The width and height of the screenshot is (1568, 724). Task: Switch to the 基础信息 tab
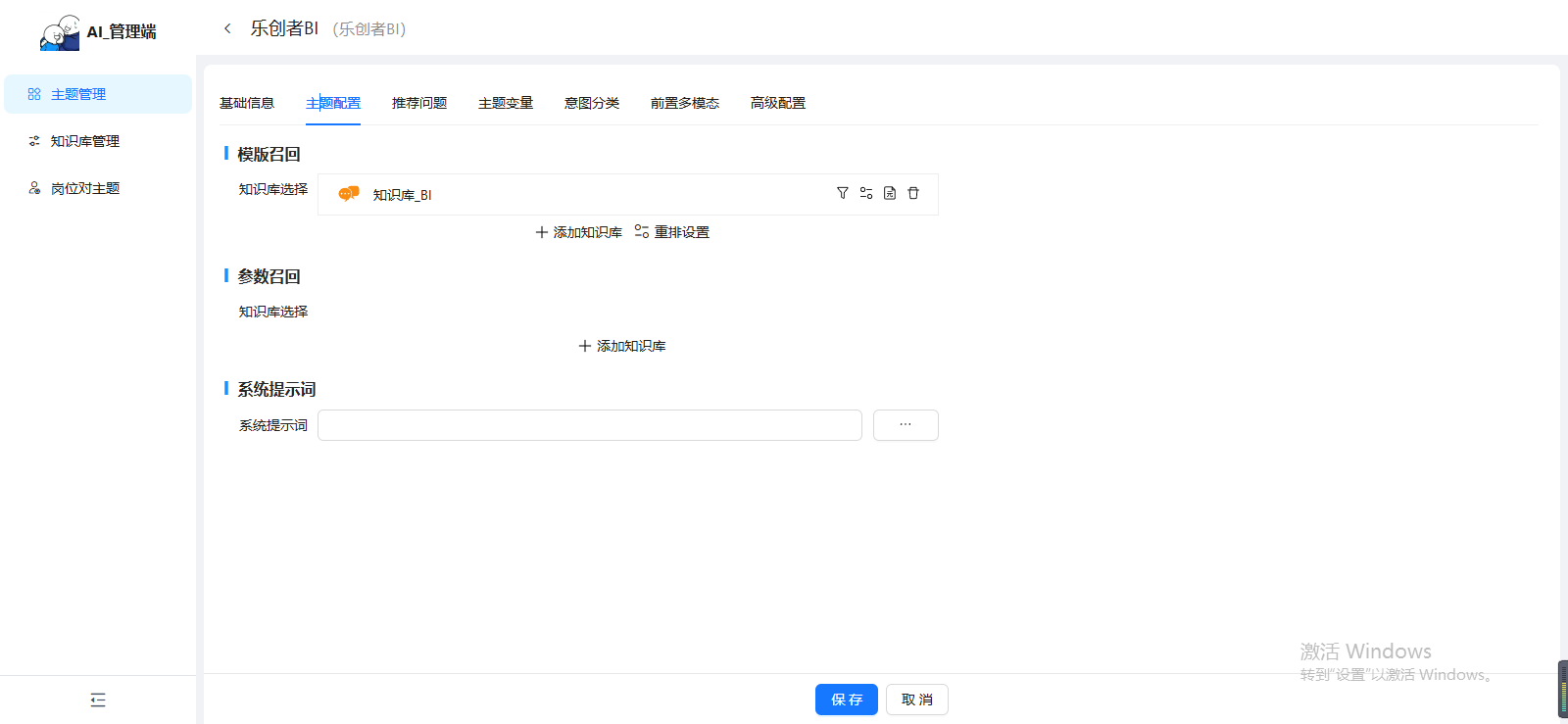click(247, 103)
